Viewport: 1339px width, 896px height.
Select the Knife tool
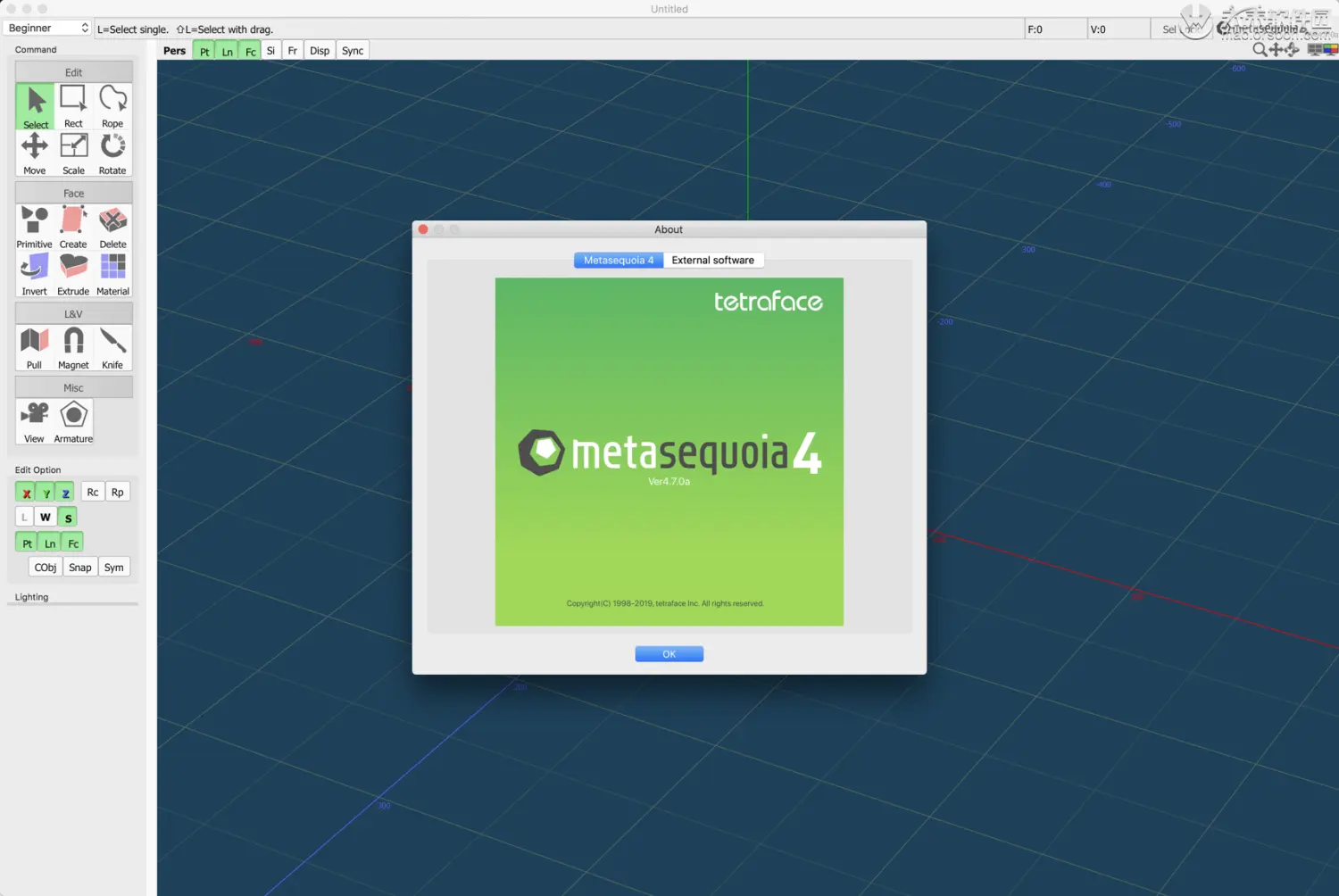(112, 348)
